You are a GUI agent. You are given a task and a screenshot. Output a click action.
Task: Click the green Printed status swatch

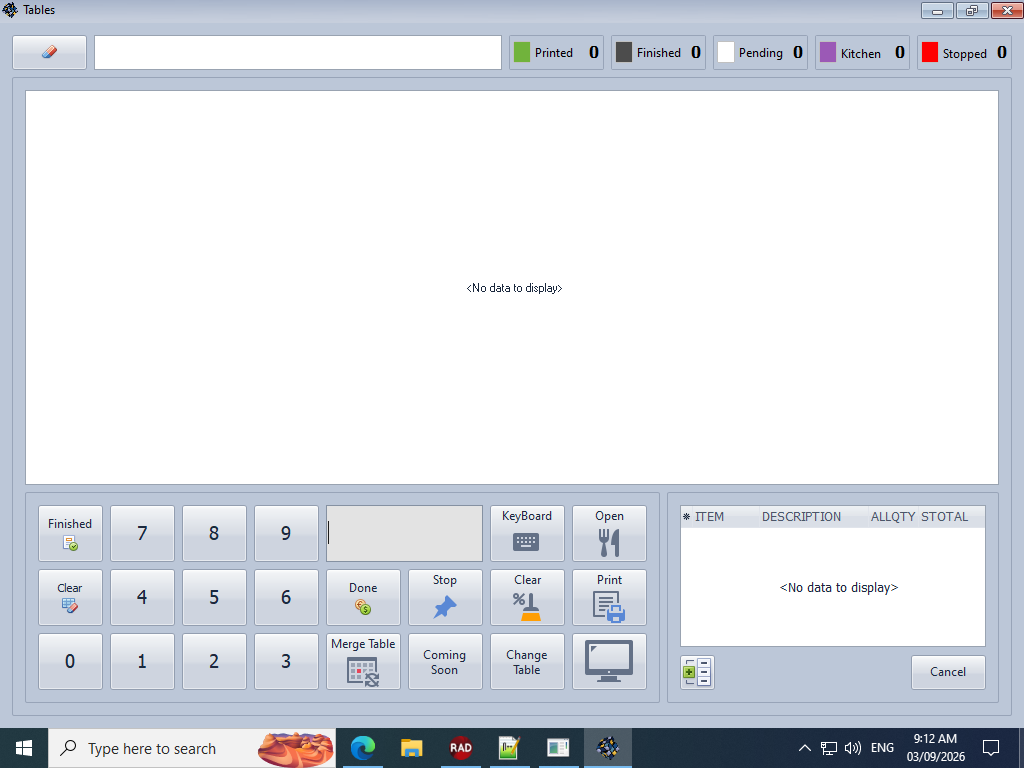(522, 52)
